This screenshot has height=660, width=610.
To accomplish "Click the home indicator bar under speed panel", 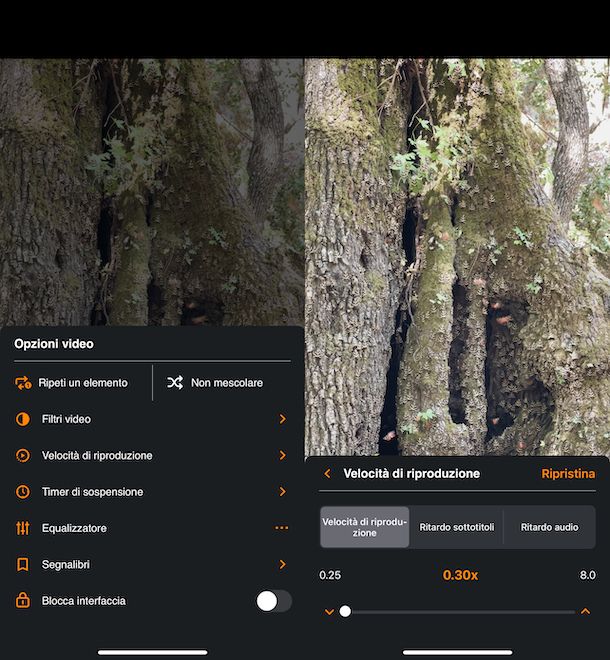I will (457, 652).
